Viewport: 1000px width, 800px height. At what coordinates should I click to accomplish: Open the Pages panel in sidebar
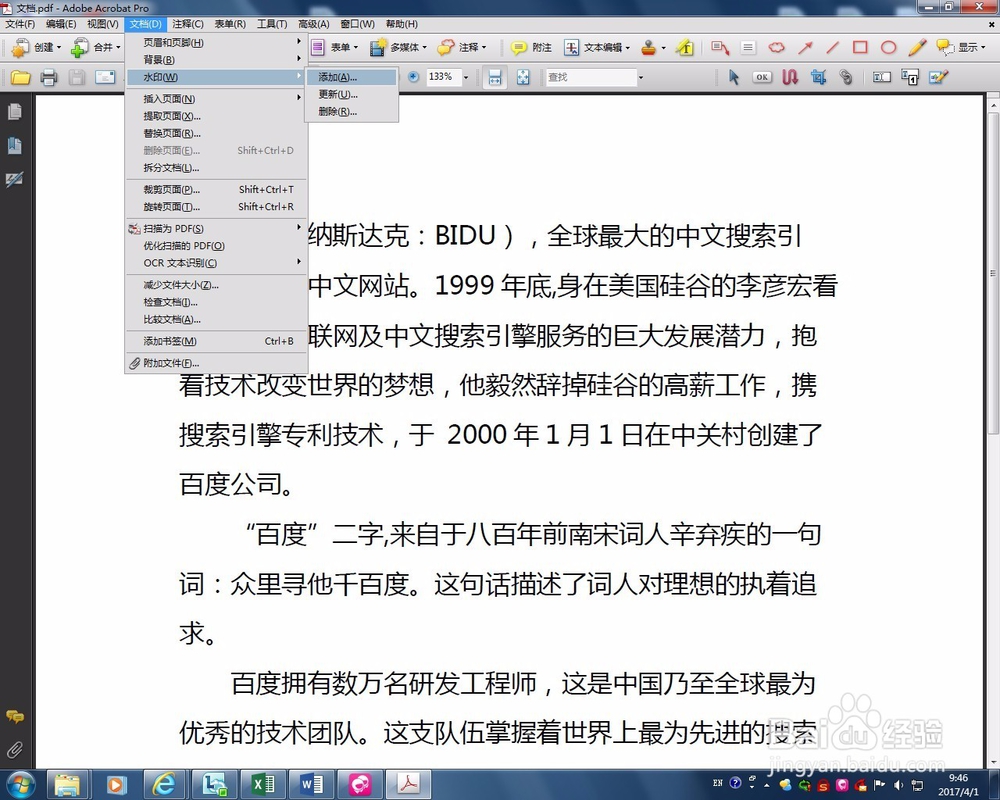tap(15, 112)
